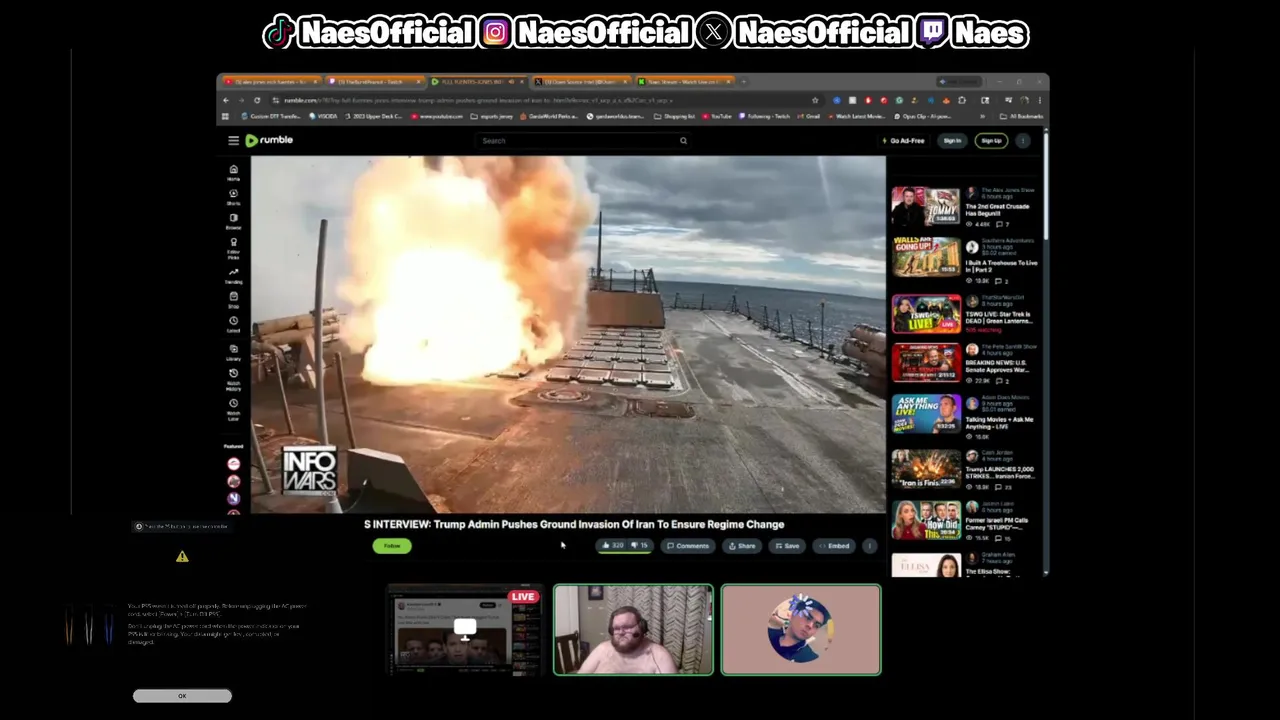
Task: Click 'I Built A Treehouse To Live In' title
Action: tap(1001, 266)
